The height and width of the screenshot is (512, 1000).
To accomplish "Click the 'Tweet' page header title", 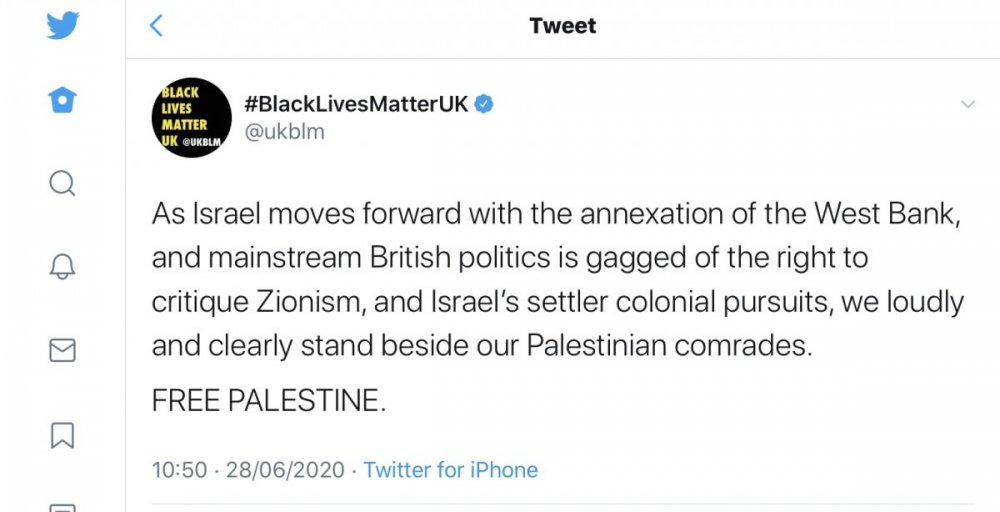I will [563, 26].
